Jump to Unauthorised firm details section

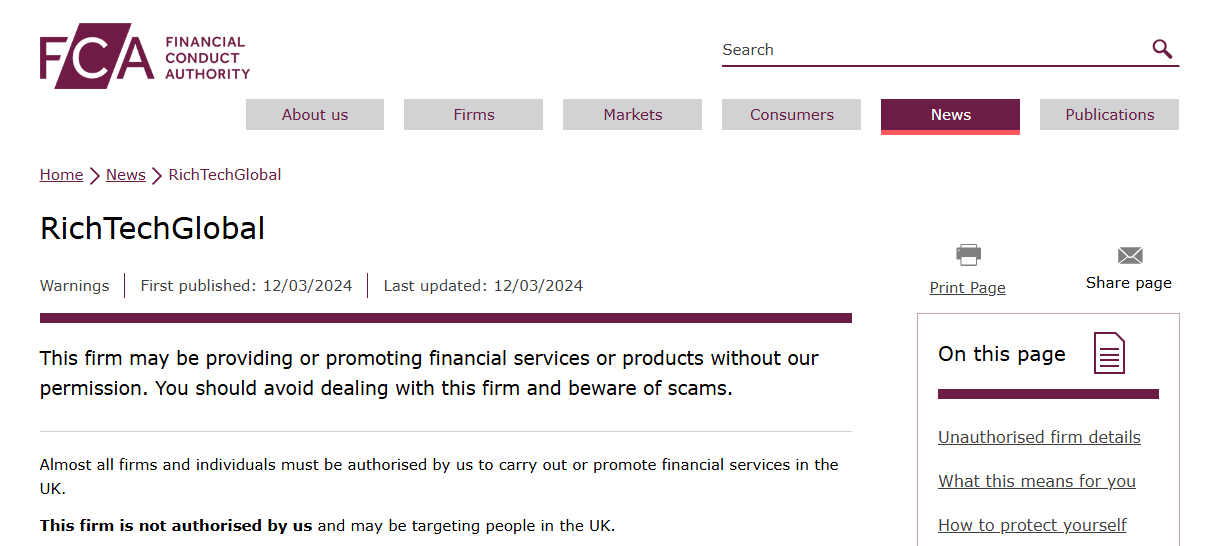(1039, 437)
